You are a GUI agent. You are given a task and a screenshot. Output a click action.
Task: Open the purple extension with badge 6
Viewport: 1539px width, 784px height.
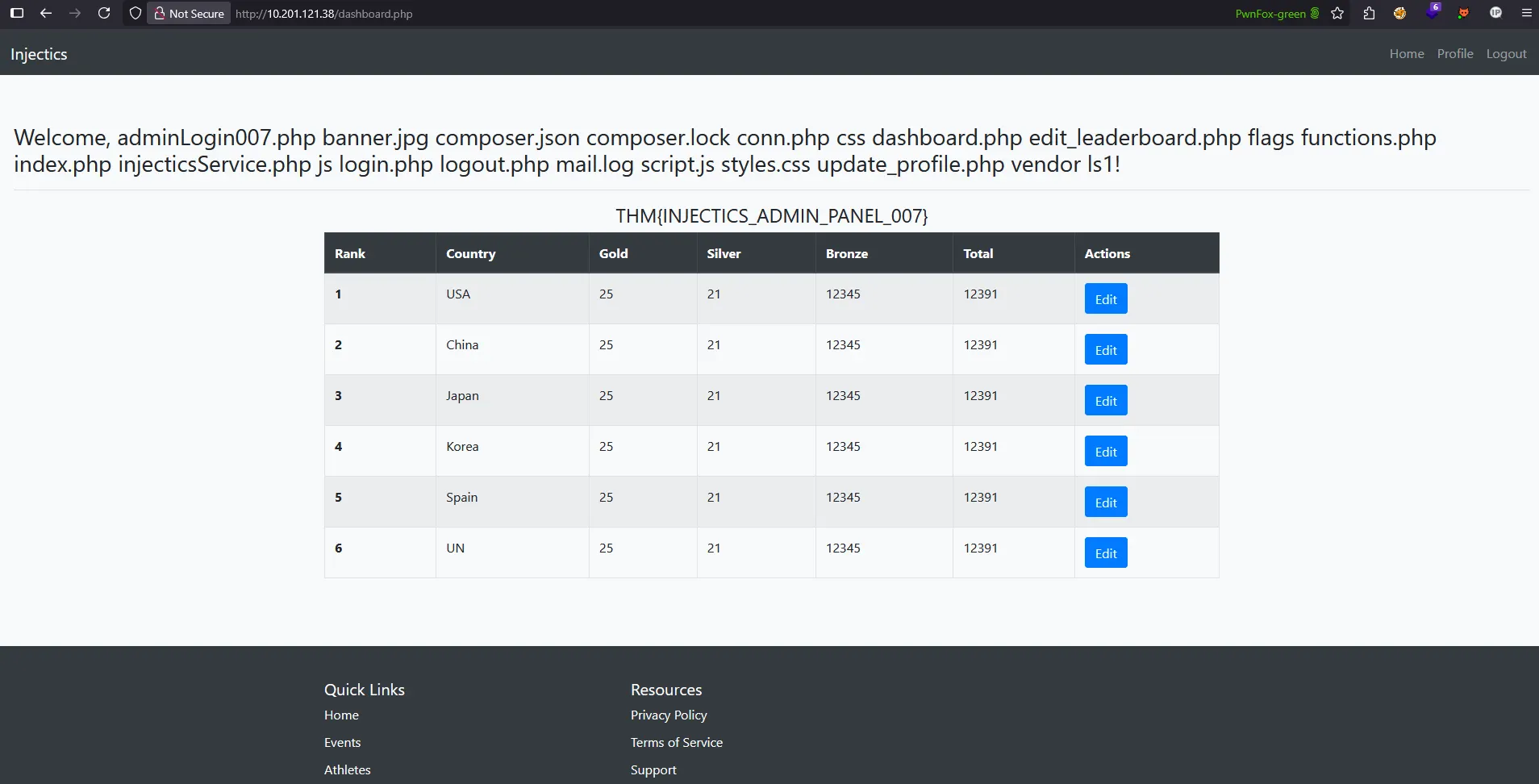(x=1432, y=11)
